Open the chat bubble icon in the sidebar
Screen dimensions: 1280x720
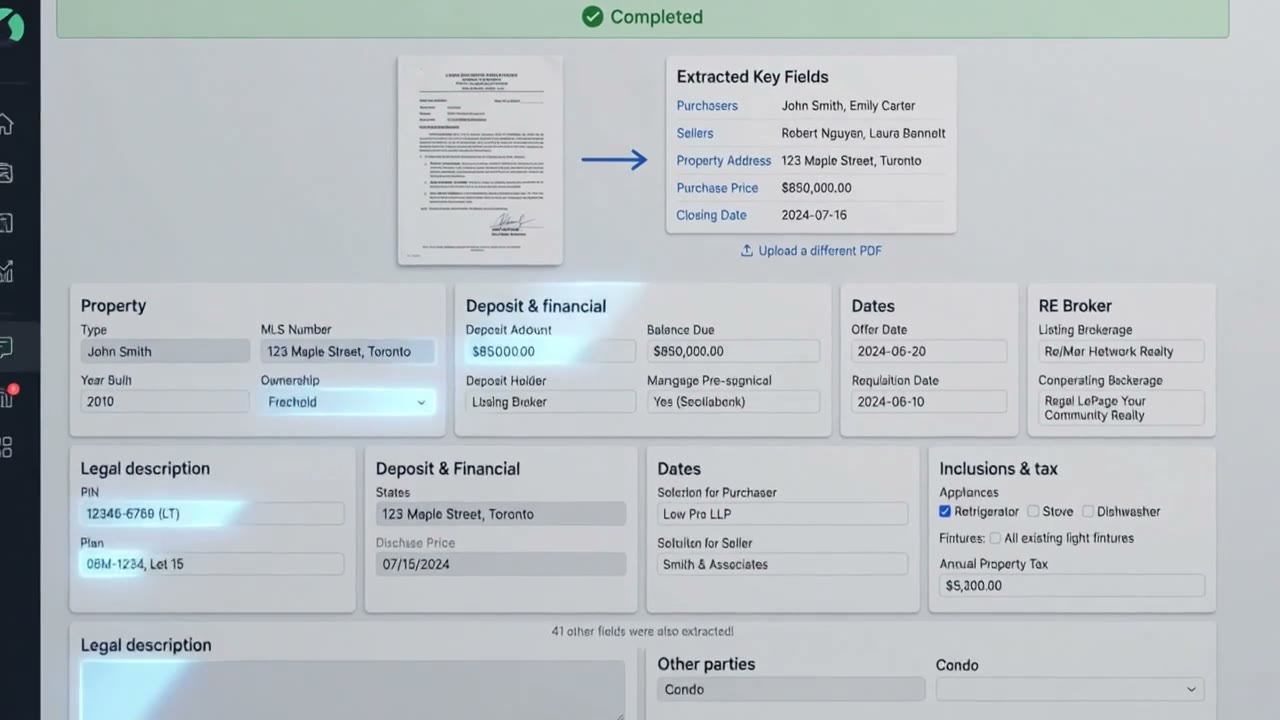[x=6, y=348]
